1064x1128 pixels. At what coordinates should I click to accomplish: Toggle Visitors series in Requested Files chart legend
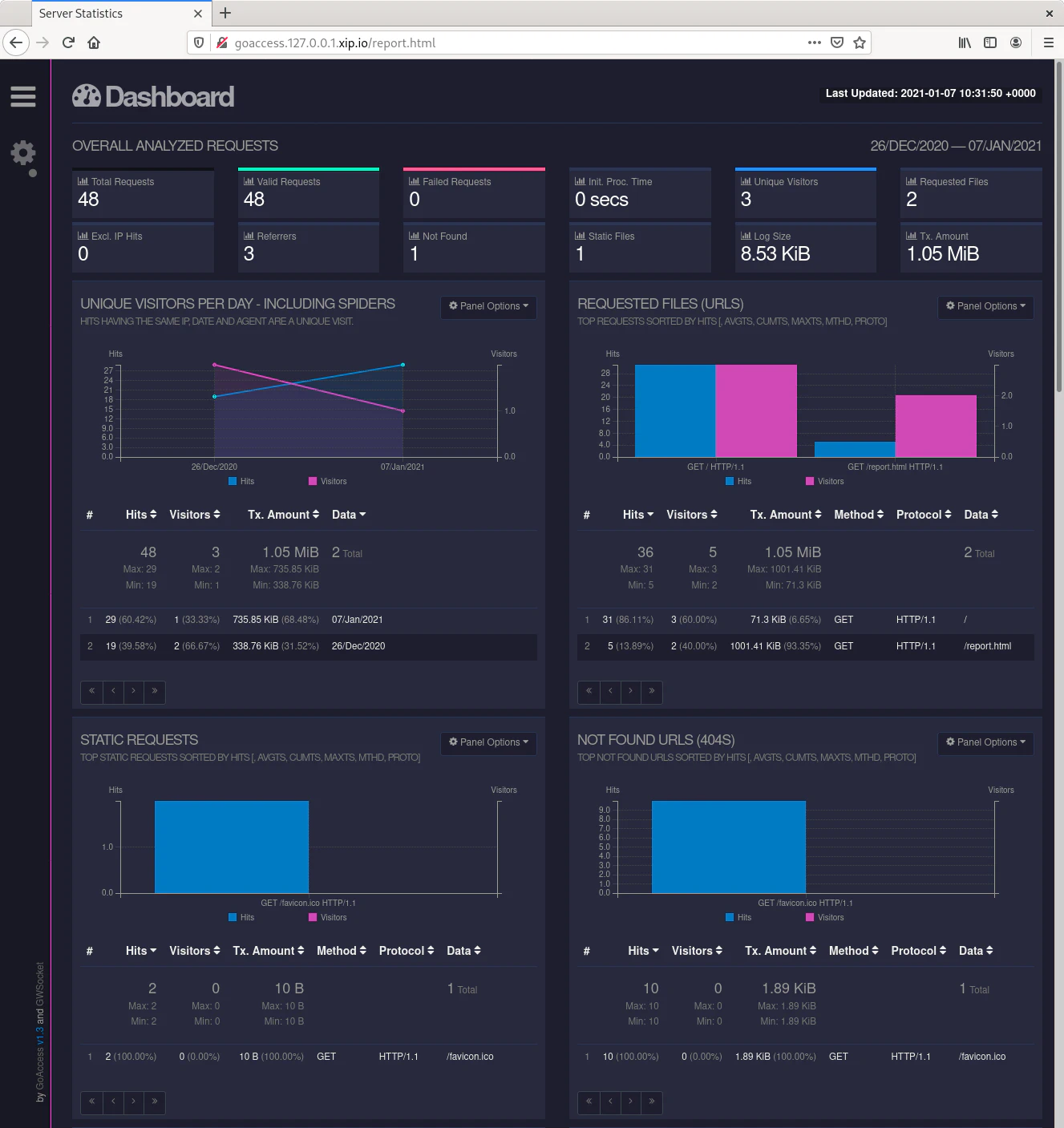(x=825, y=481)
